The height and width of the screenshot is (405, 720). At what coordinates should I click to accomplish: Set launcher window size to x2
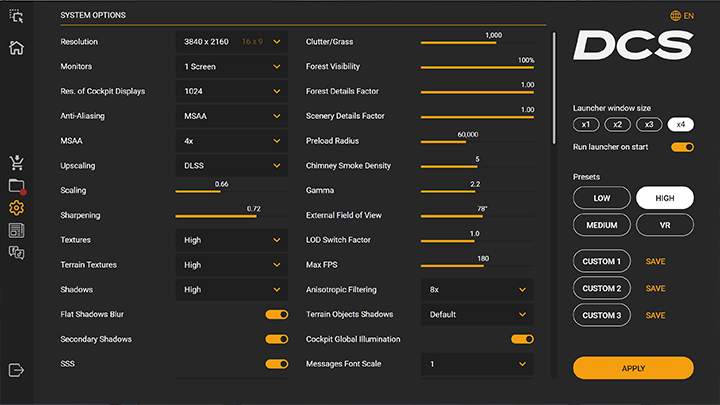tap(618, 124)
